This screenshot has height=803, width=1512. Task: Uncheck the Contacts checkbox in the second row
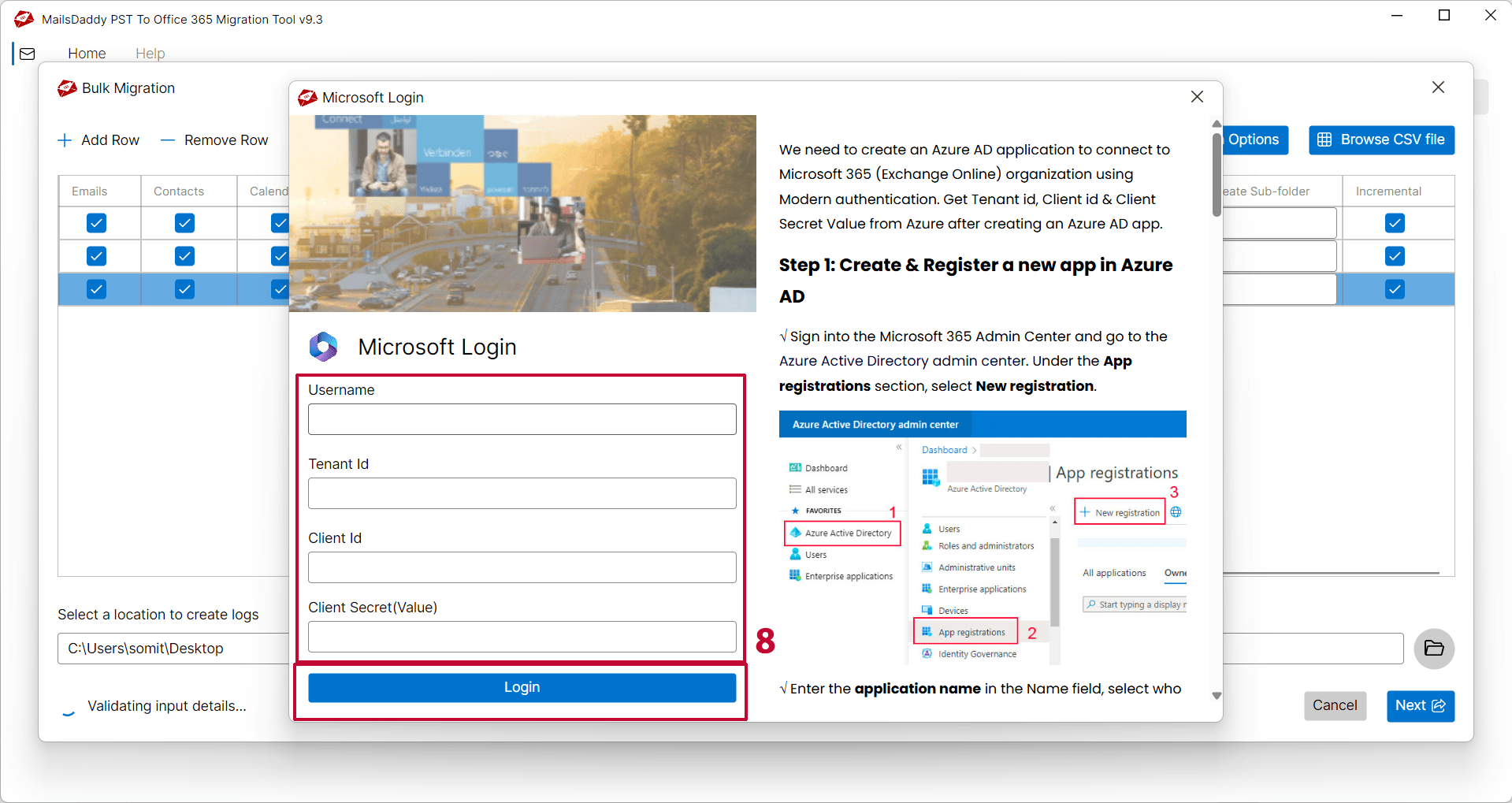[x=184, y=255]
